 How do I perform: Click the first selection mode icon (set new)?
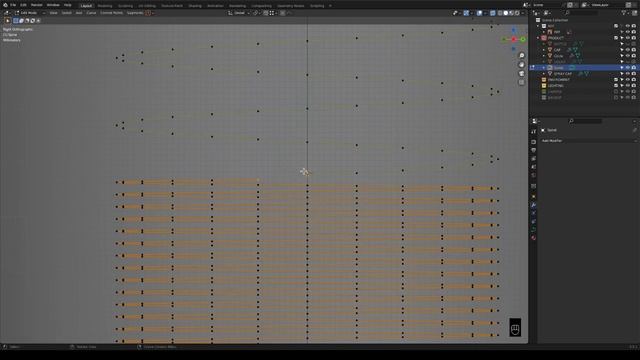pyautogui.click(x=16, y=20)
